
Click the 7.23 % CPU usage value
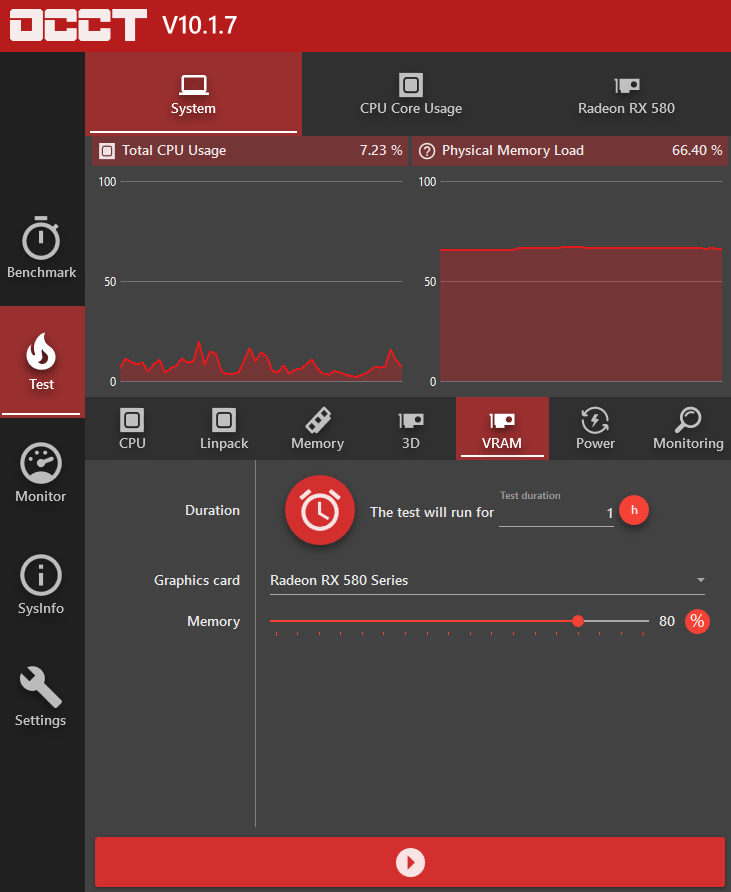point(381,150)
